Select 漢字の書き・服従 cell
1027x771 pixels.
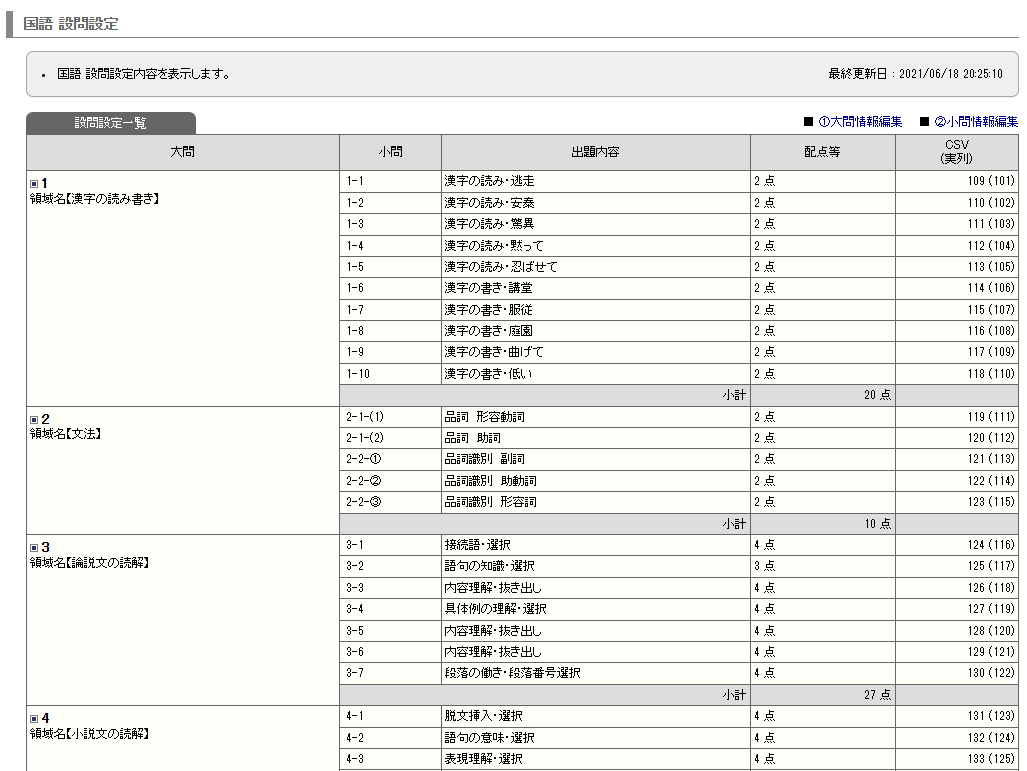click(595, 309)
